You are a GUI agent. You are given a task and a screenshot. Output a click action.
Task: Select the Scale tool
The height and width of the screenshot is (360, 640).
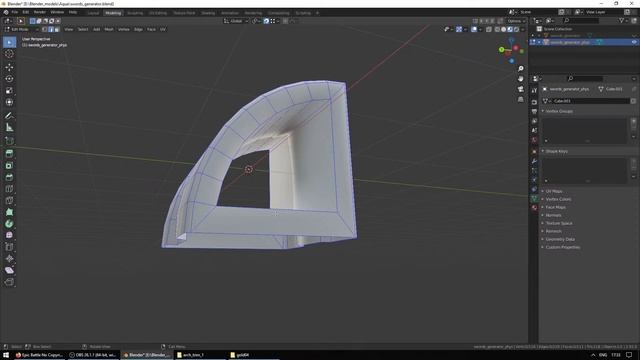coord(9,91)
